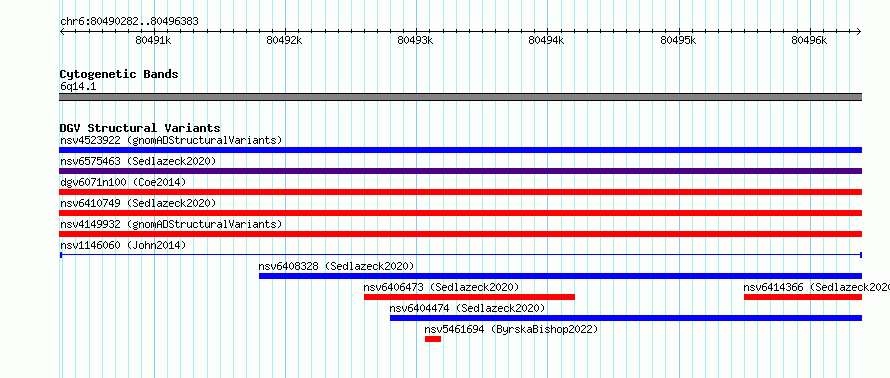
Task: Open the nsv6575463 (Sedlazeck2020) label
Action: click(x=138, y=161)
